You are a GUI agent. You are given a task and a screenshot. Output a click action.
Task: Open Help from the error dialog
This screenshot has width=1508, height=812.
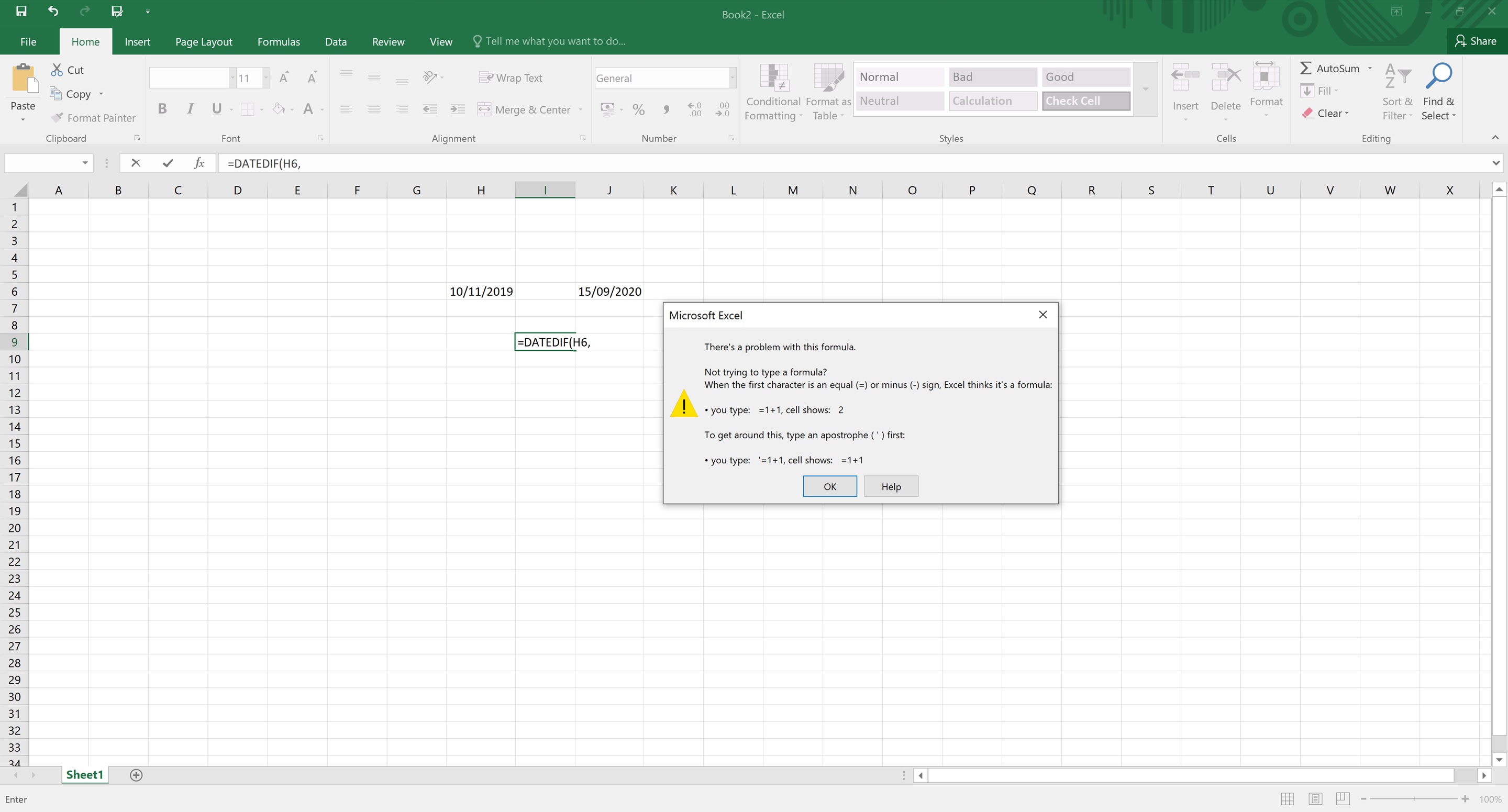coord(890,486)
